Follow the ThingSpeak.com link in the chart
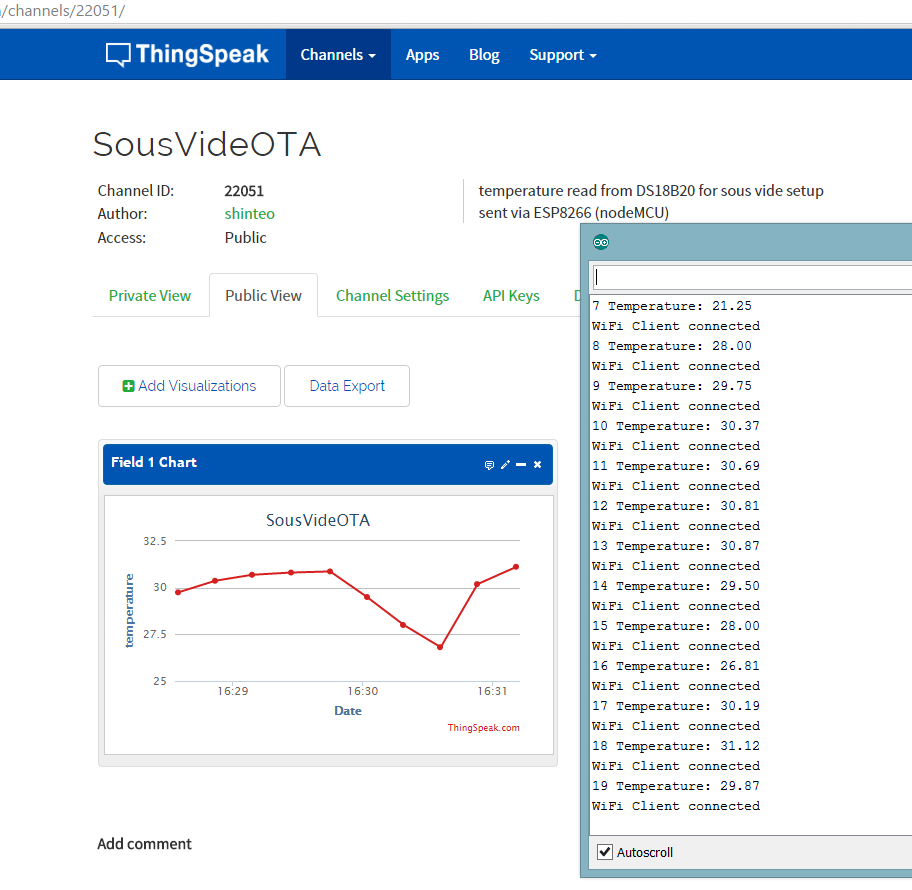The width and height of the screenshot is (912, 890). (x=483, y=727)
